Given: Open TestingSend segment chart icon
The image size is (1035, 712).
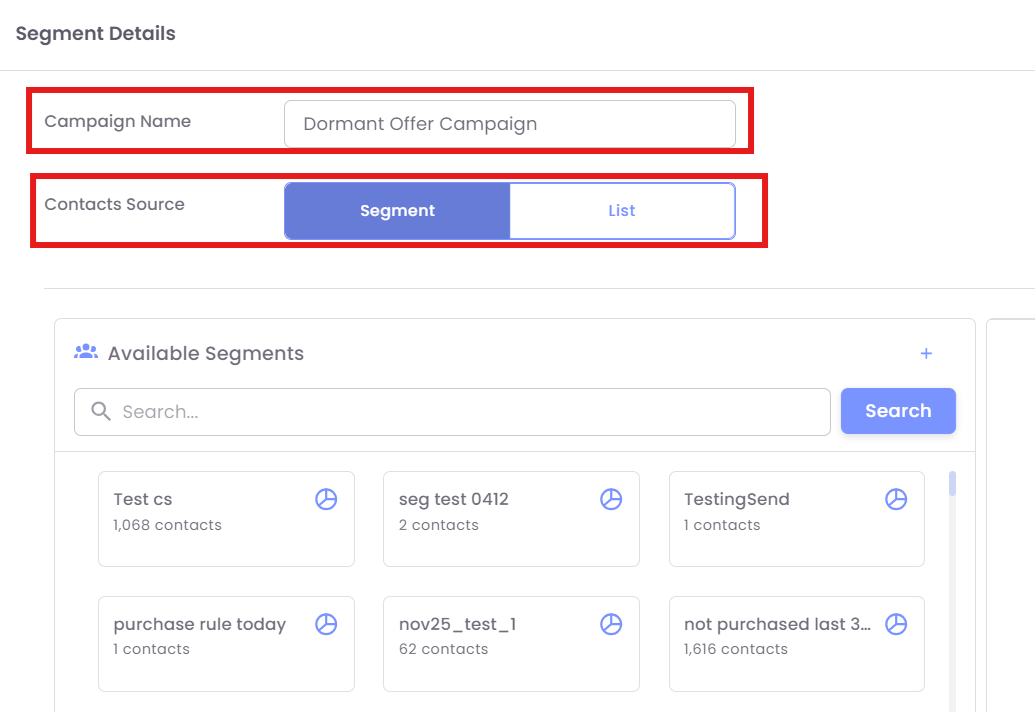Looking at the screenshot, I should coord(896,499).
